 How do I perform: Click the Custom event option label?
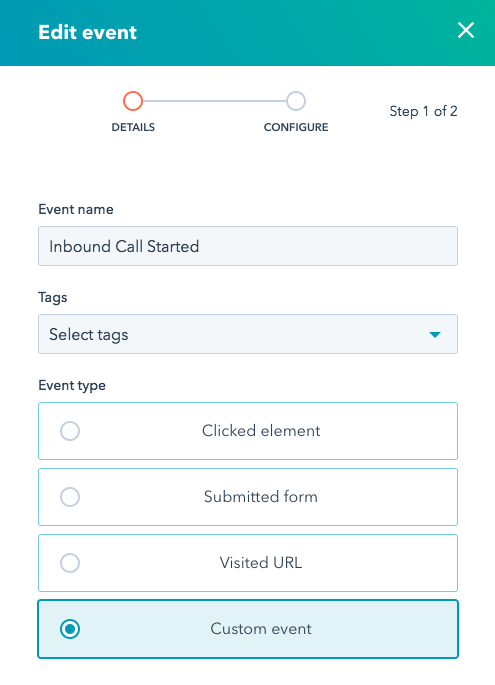261,629
